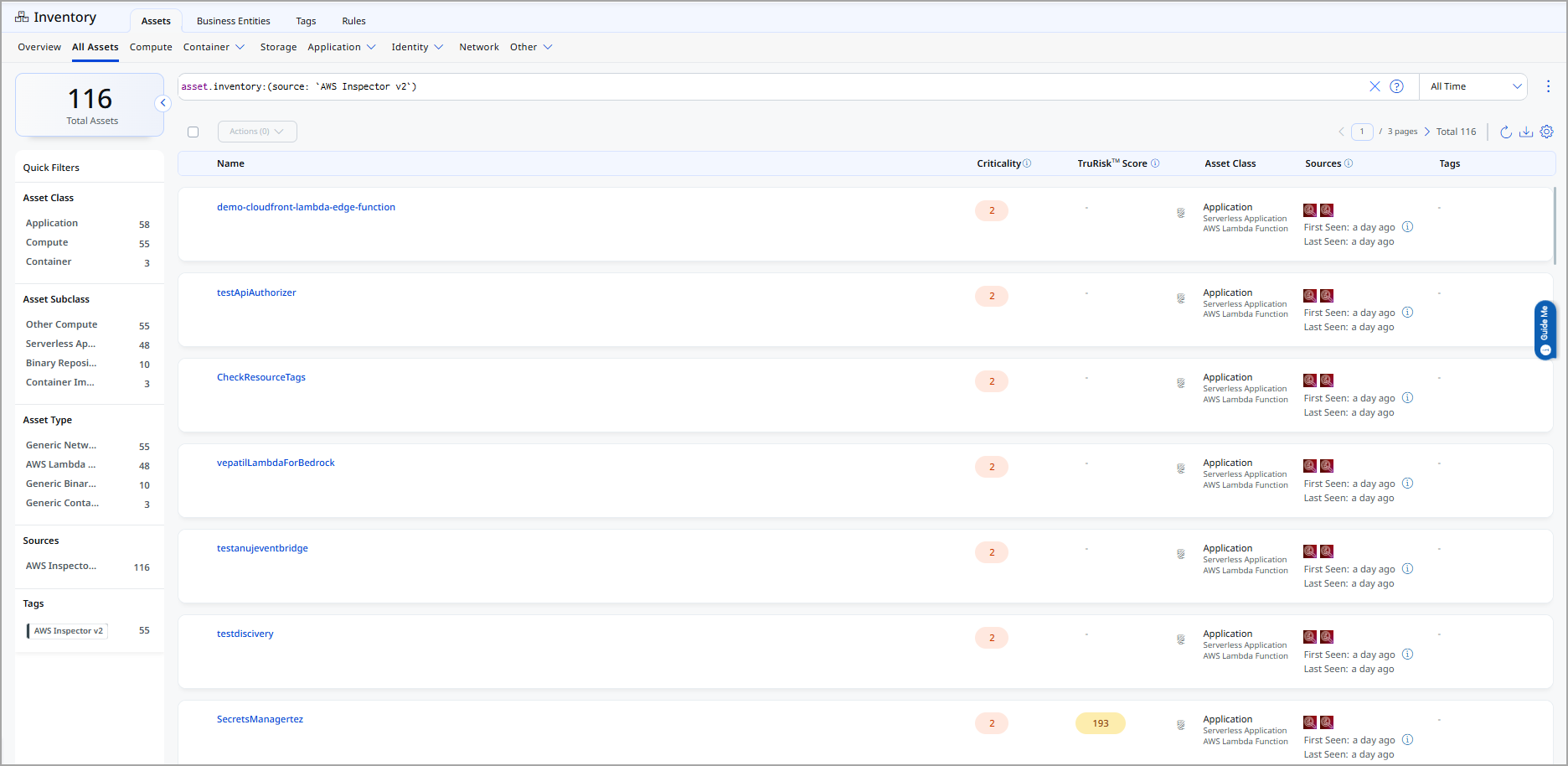Open table column settings gear
The height and width of the screenshot is (766, 1568).
1546,132
